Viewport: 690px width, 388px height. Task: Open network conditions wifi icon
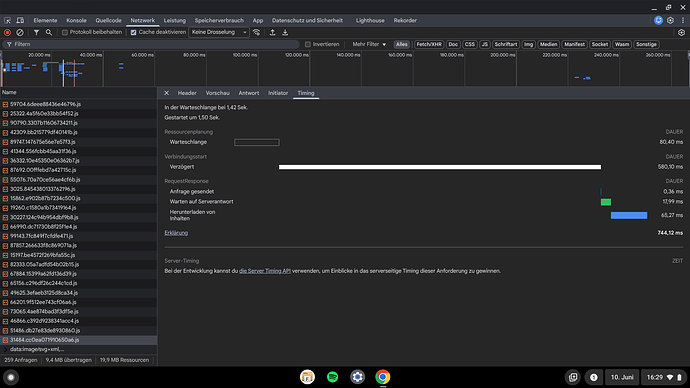(257, 33)
